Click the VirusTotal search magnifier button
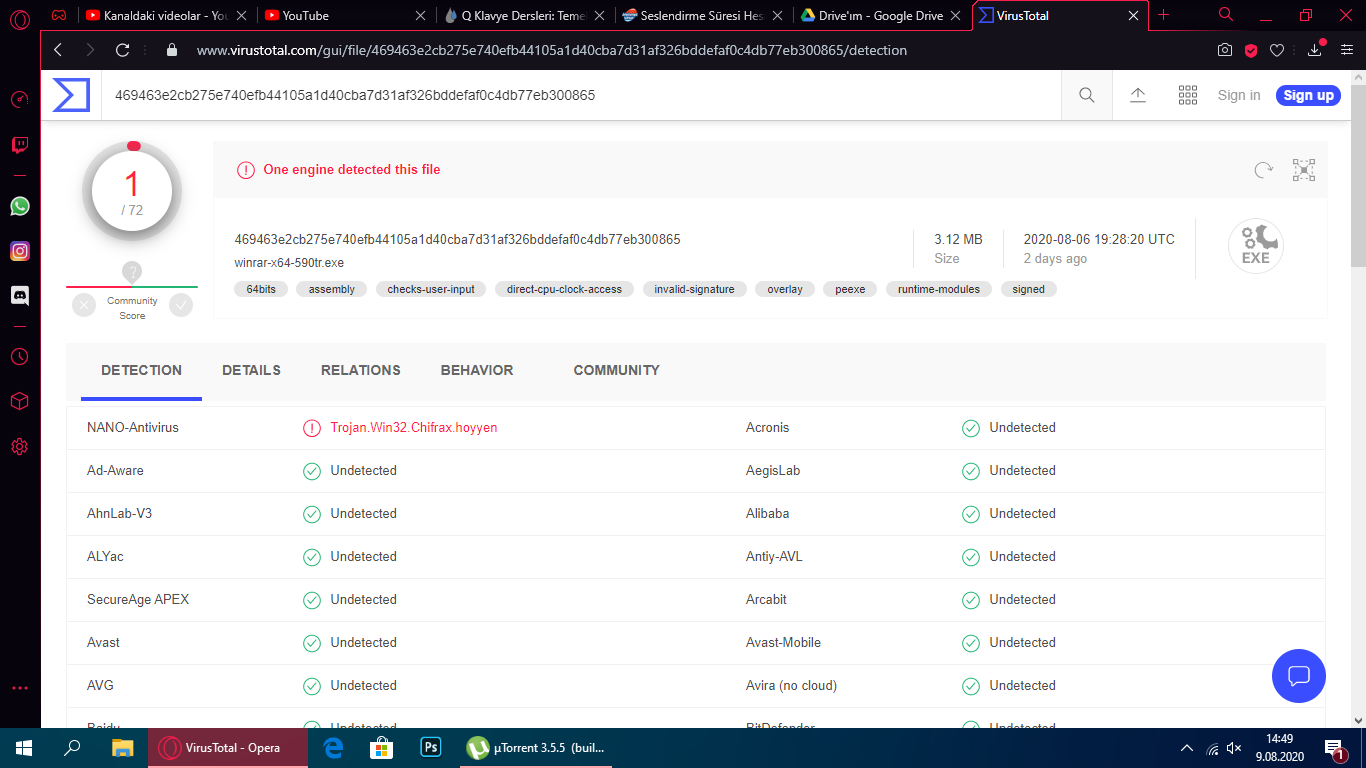Viewport: 1366px width, 768px height. (x=1087, y=95)
